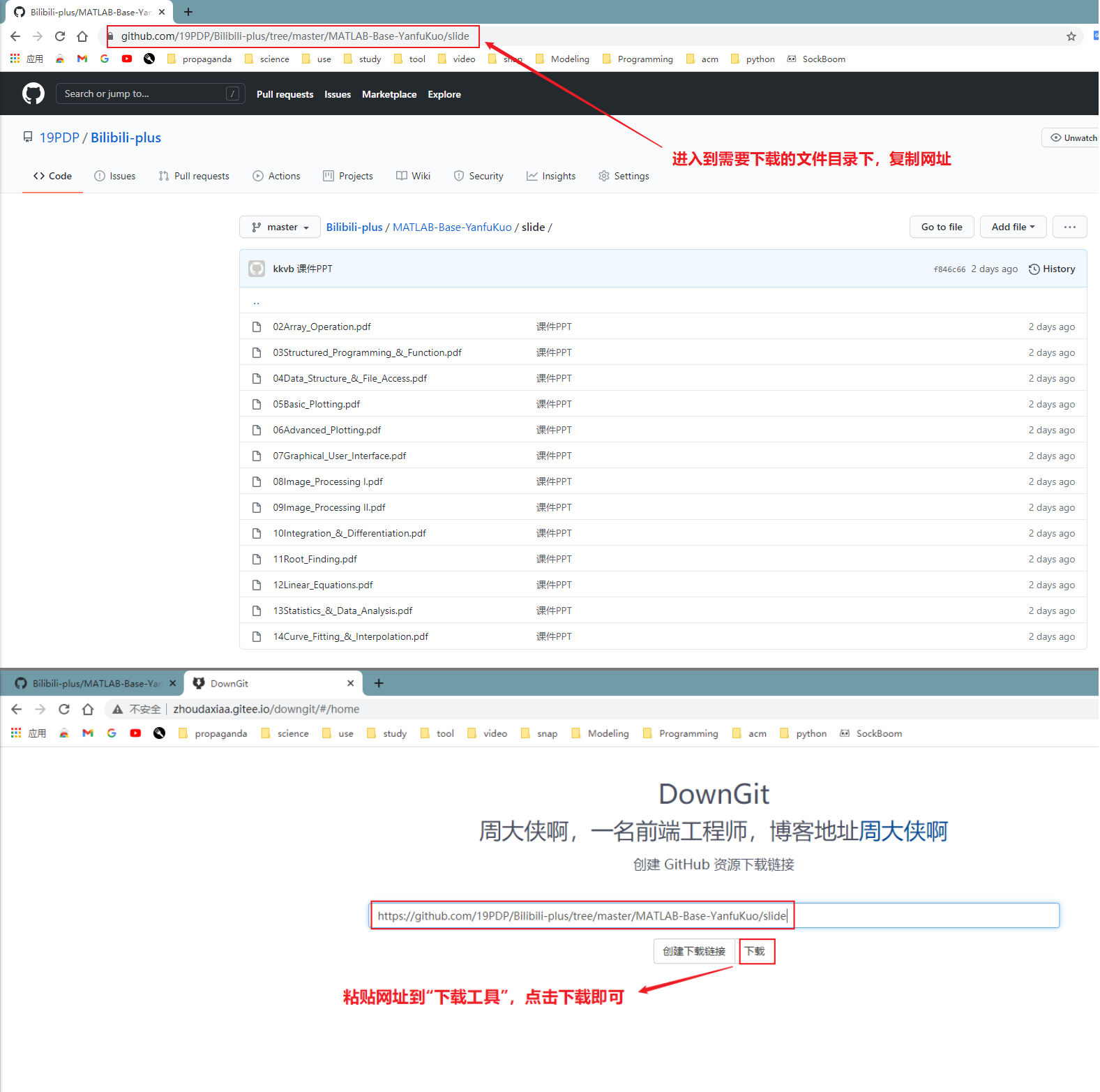Open the YouTube bookmark in lower bookmarks bar

point(135,733)
